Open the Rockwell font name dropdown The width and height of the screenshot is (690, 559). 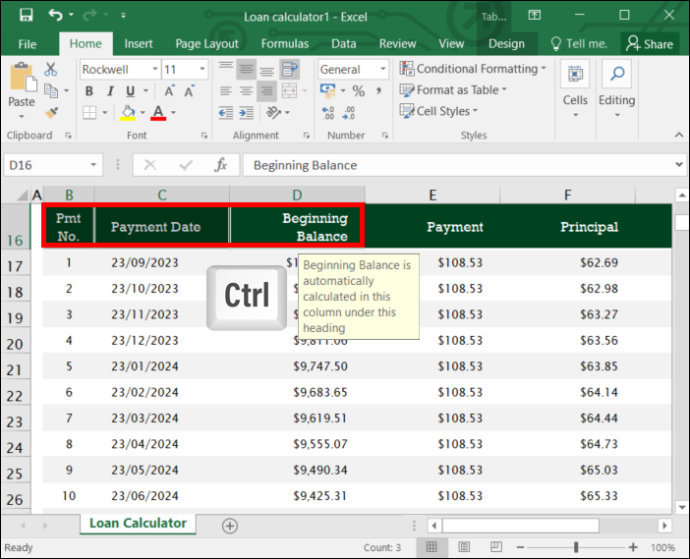[155, 69]
